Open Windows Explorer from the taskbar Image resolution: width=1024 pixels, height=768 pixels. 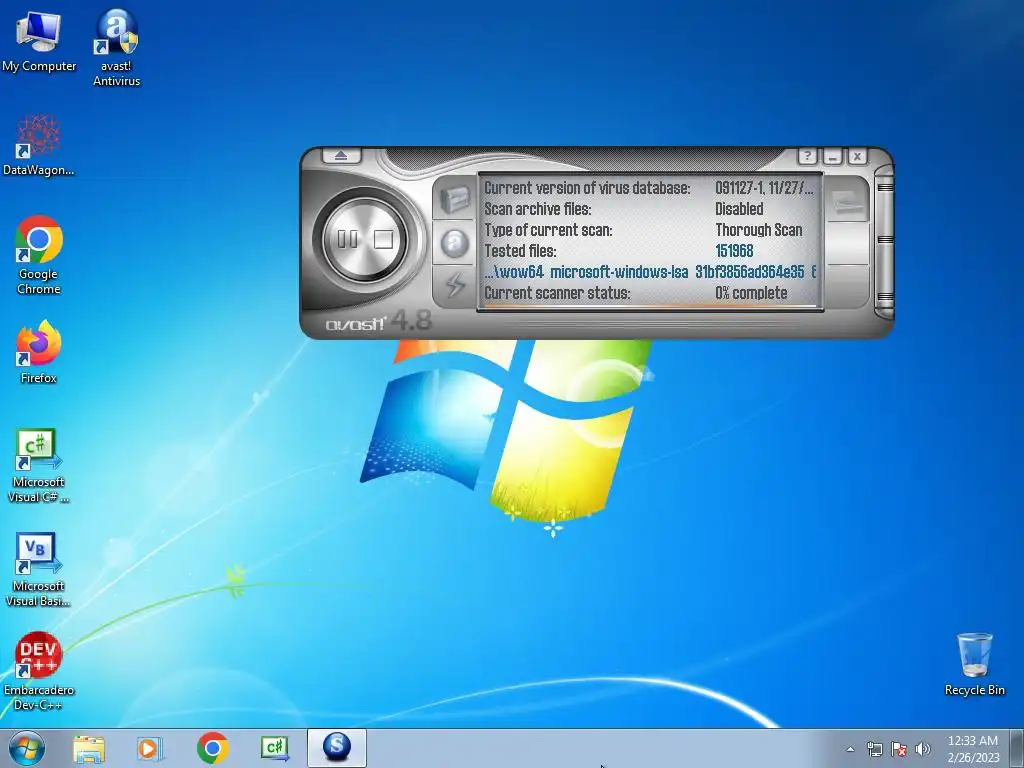click(x=89, y=748)
